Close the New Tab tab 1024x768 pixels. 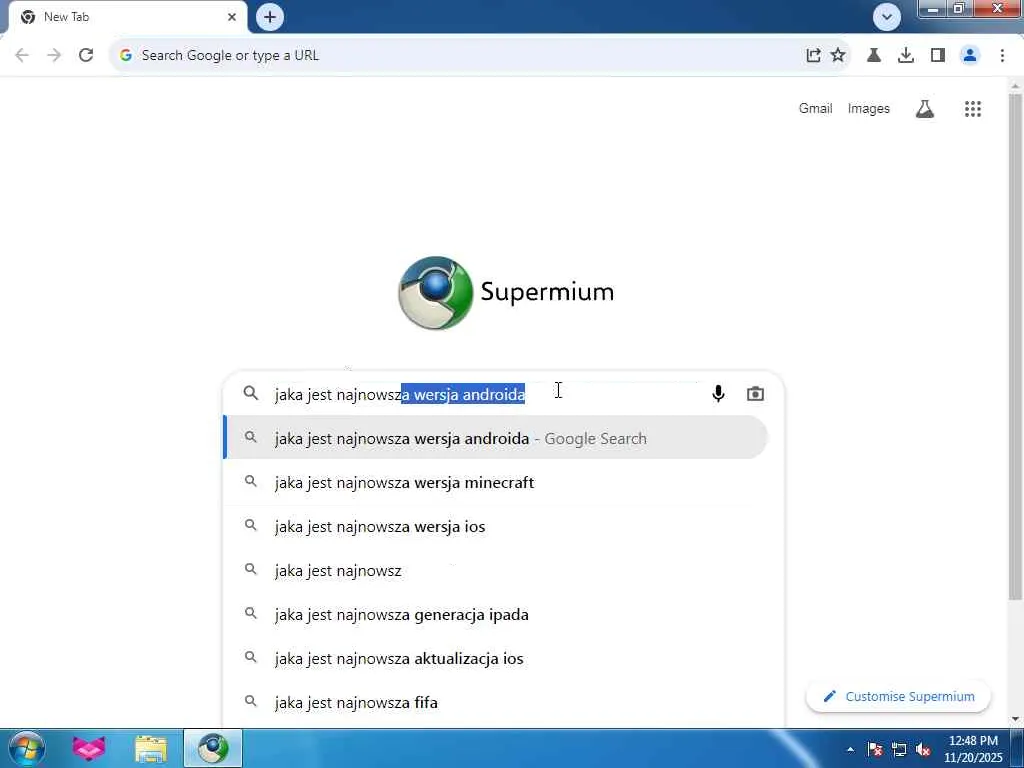pyautogui.click(x=232, y=17)
